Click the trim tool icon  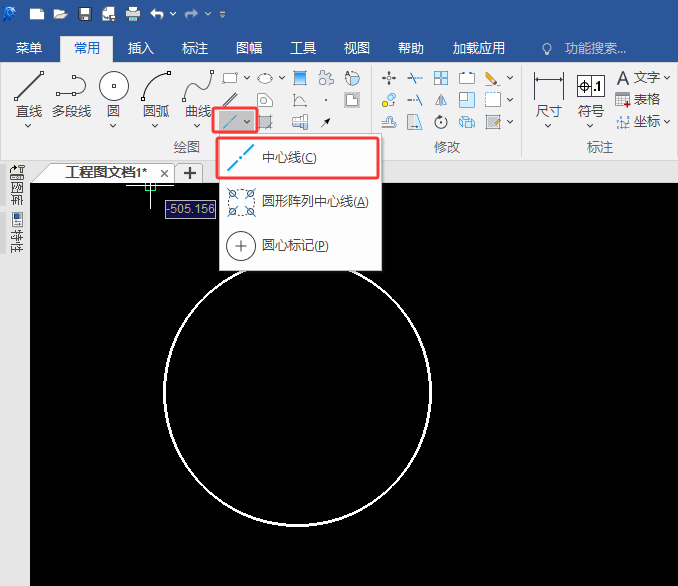click(415, 78)
